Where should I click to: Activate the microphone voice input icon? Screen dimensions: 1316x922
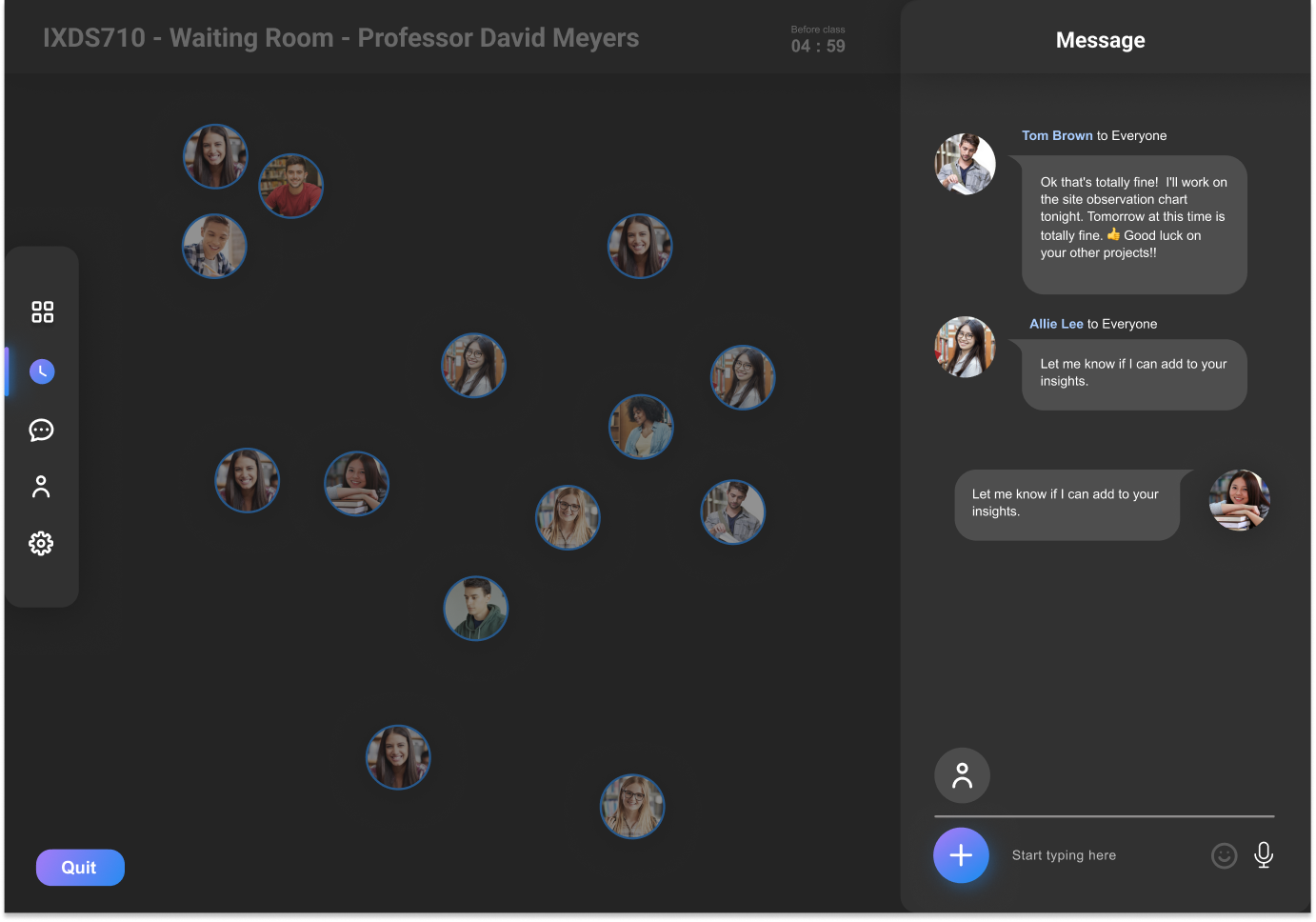click(x=1264, y=855)
